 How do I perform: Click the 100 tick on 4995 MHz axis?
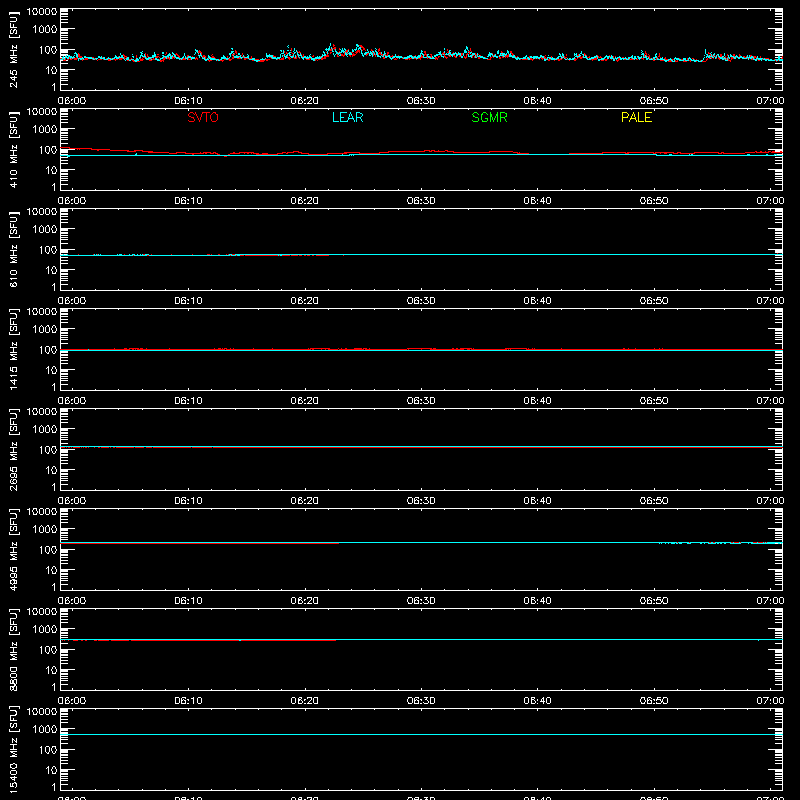(x=48, y=550)
